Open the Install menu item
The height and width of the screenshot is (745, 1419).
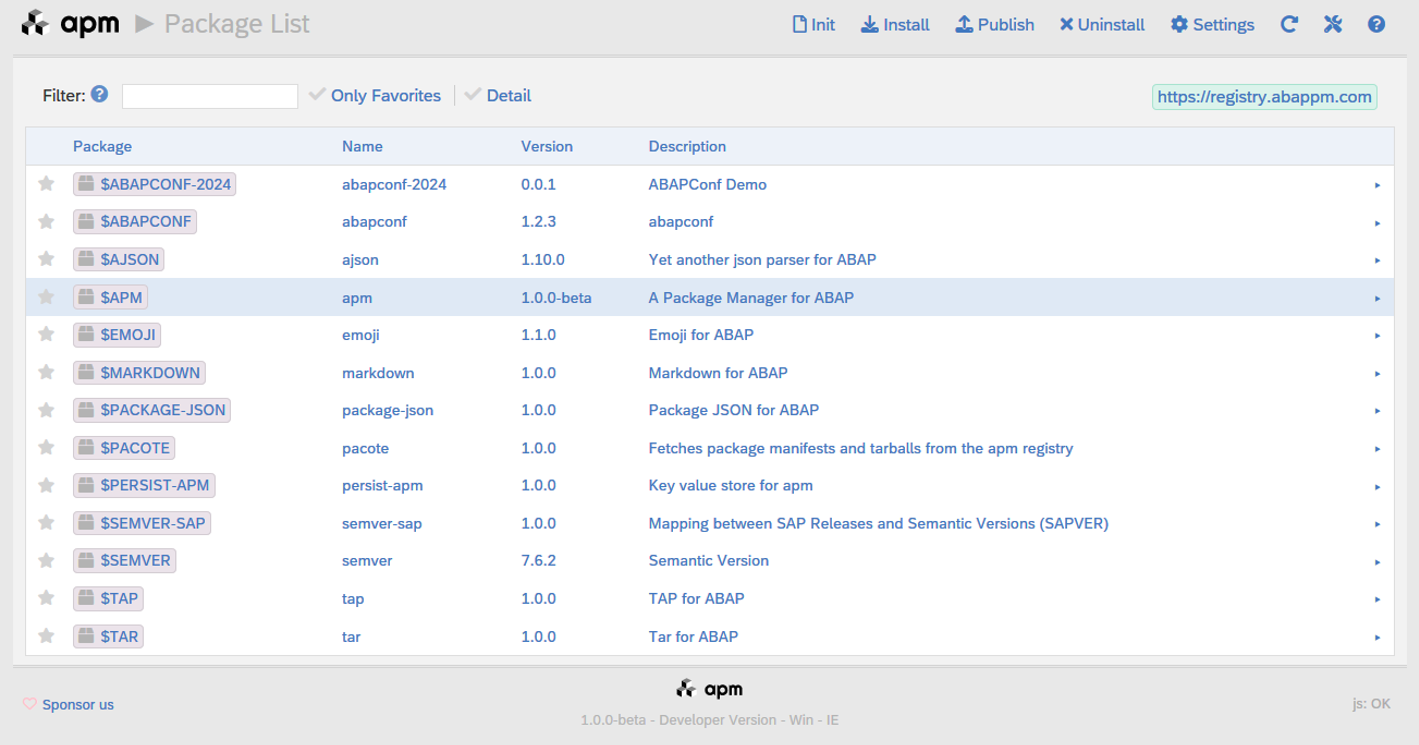[895, 25]
